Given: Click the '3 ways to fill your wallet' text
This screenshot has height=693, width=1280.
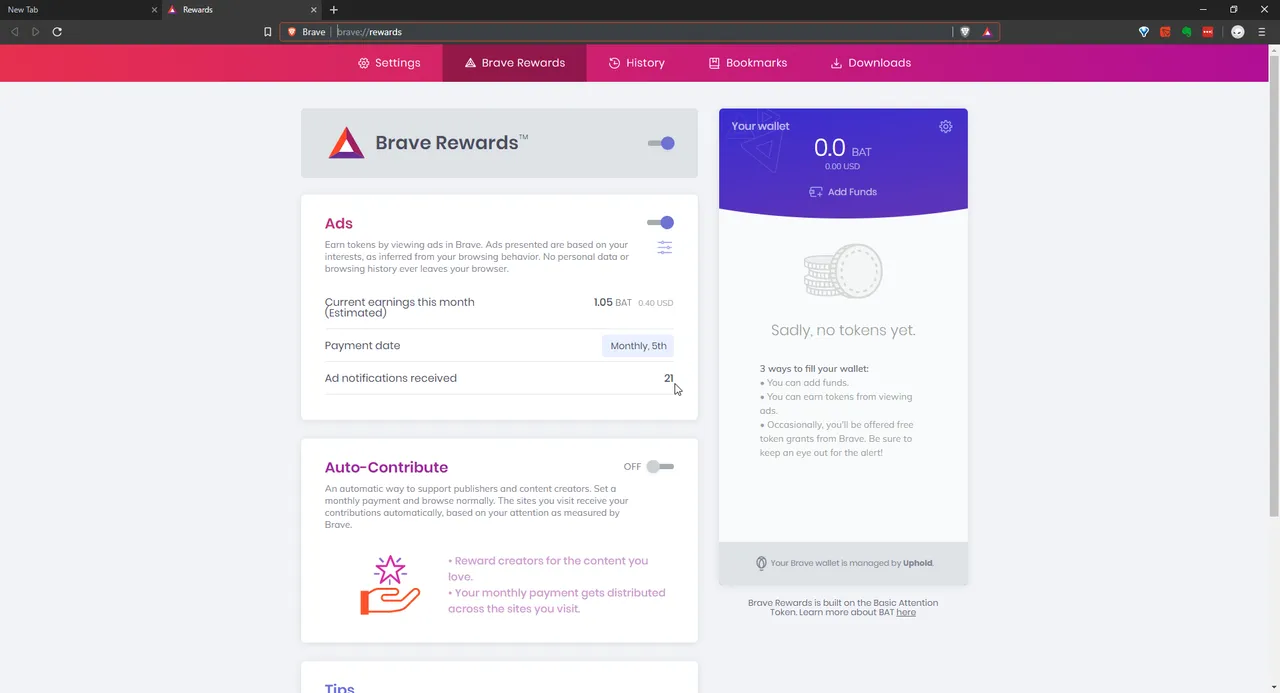Looking at the screenshot, I should click(814, 369).
